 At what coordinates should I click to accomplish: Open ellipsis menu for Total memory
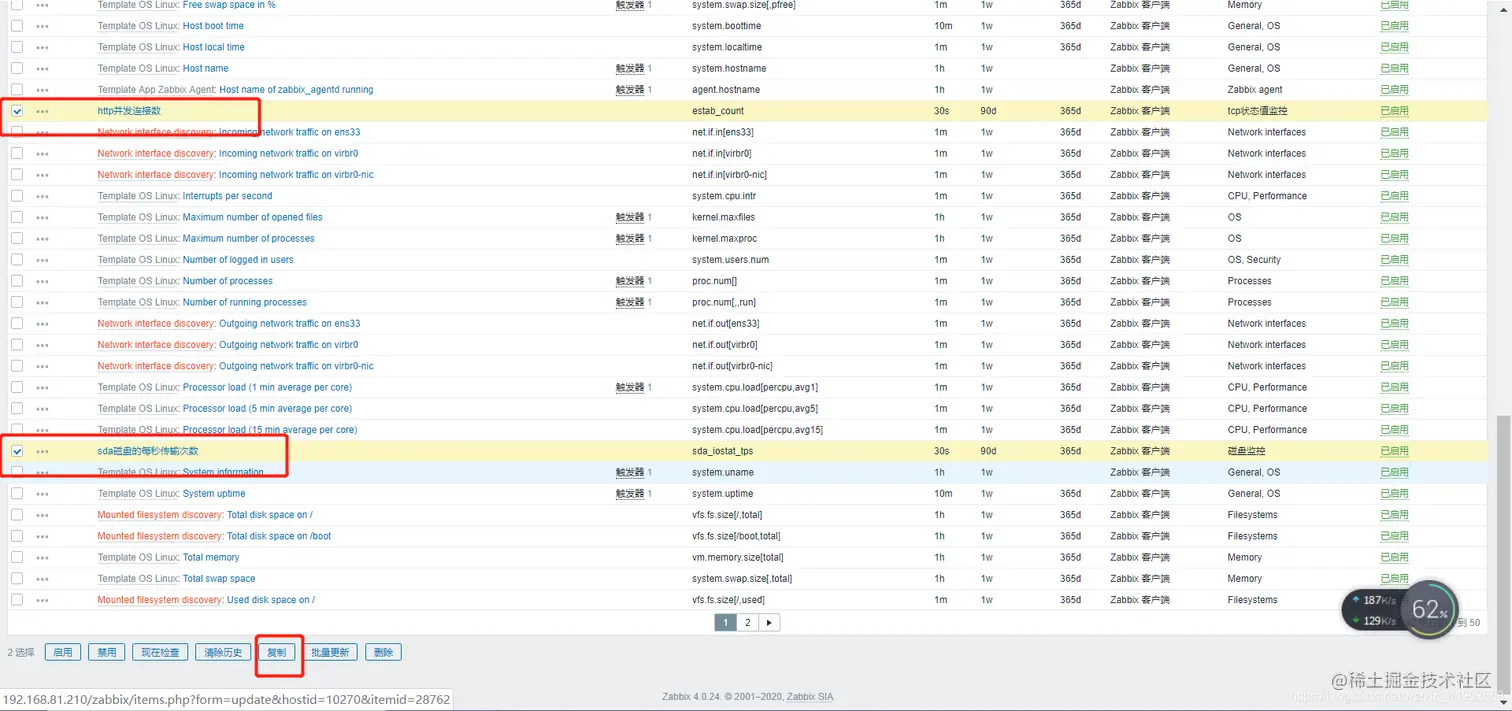tap(42, 558)
